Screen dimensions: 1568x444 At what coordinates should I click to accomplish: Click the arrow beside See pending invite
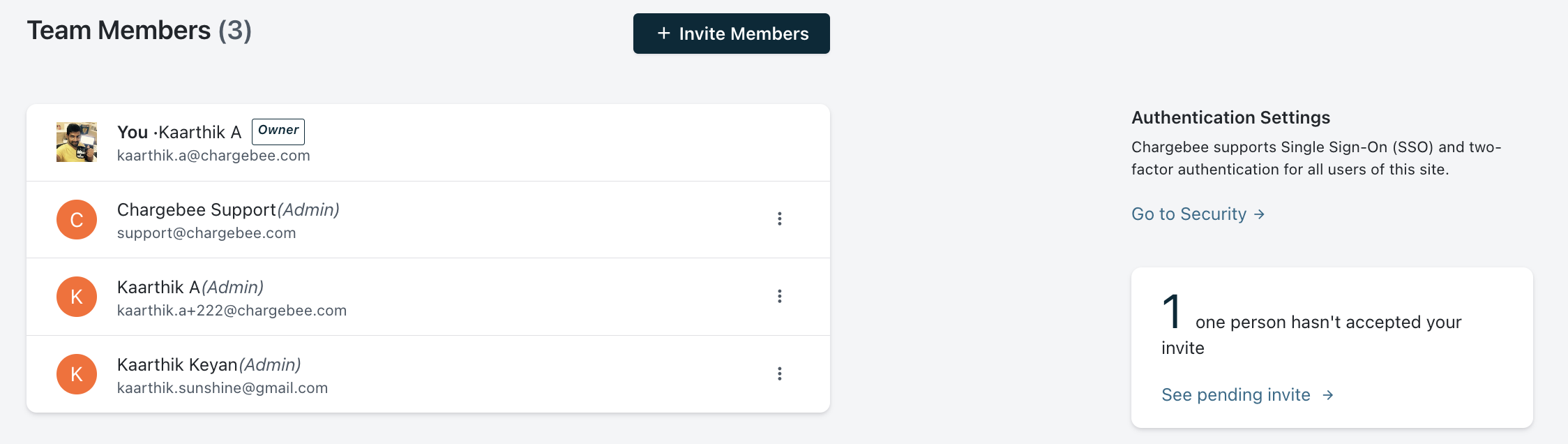coord(1328,395)
